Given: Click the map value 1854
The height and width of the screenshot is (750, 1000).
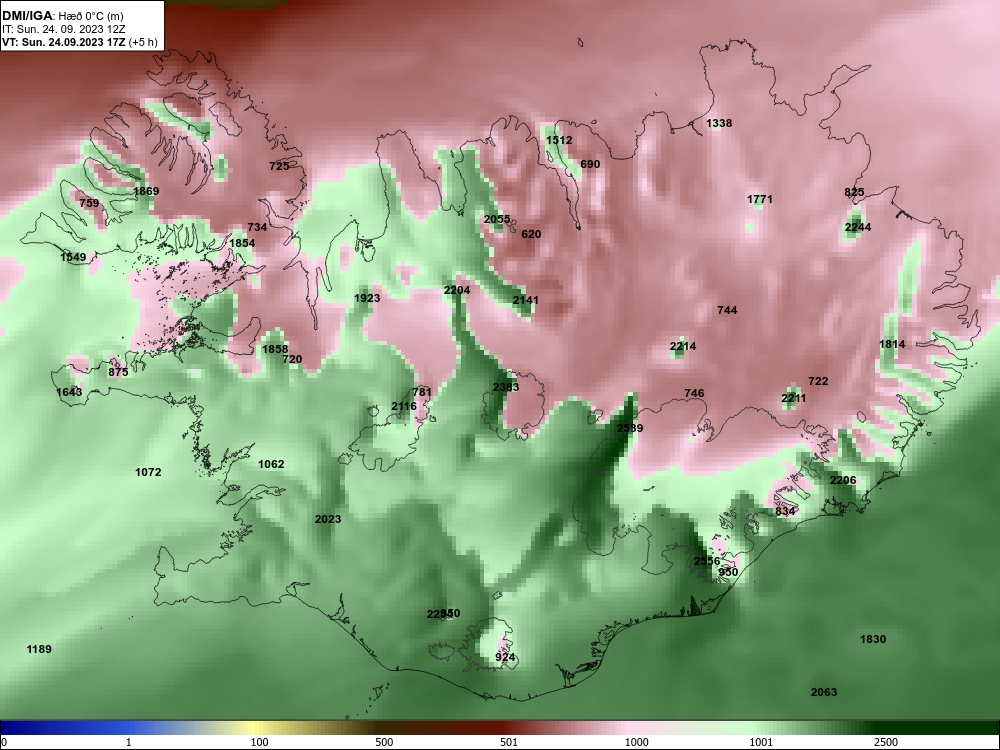Looking at the screenshot, I should click(242, 243).
